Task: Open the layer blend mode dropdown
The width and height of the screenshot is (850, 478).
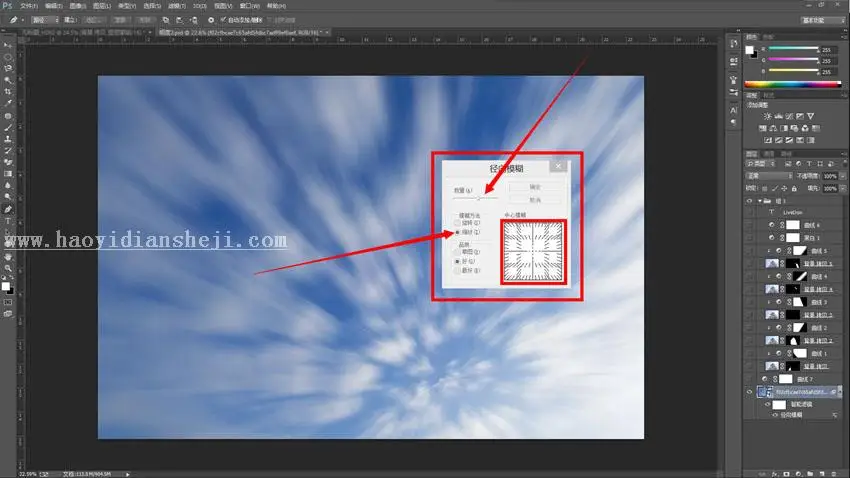Action: pos(769,176)
